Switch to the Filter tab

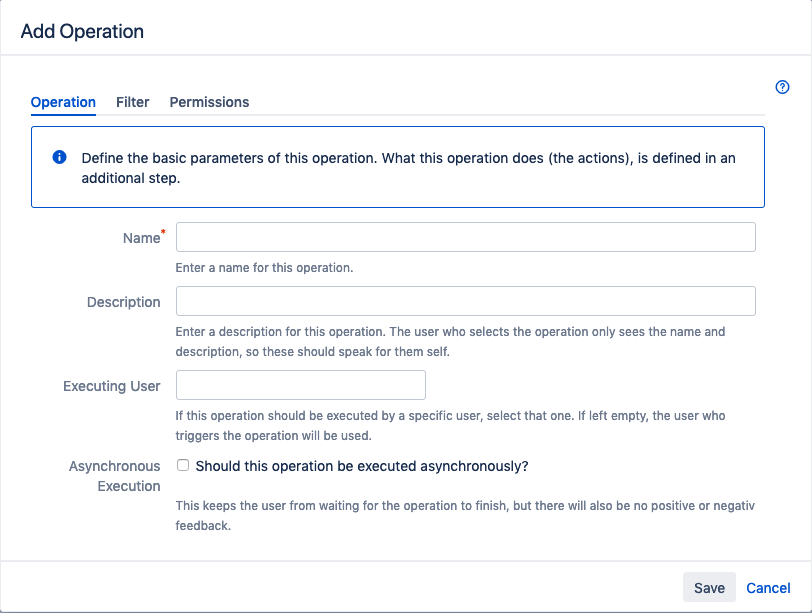click(133, 102)
